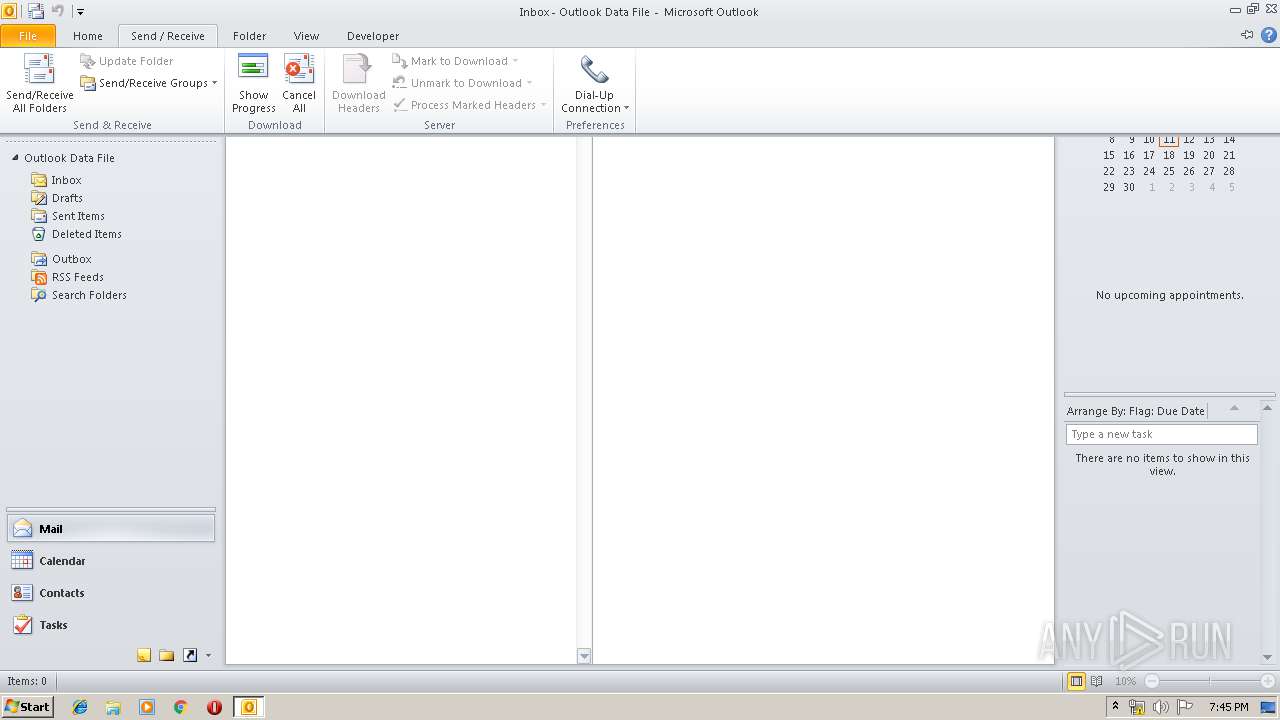Select calendar date 30
Viewport: 1280px width, 720px height.
click(x=1128, y=187)
